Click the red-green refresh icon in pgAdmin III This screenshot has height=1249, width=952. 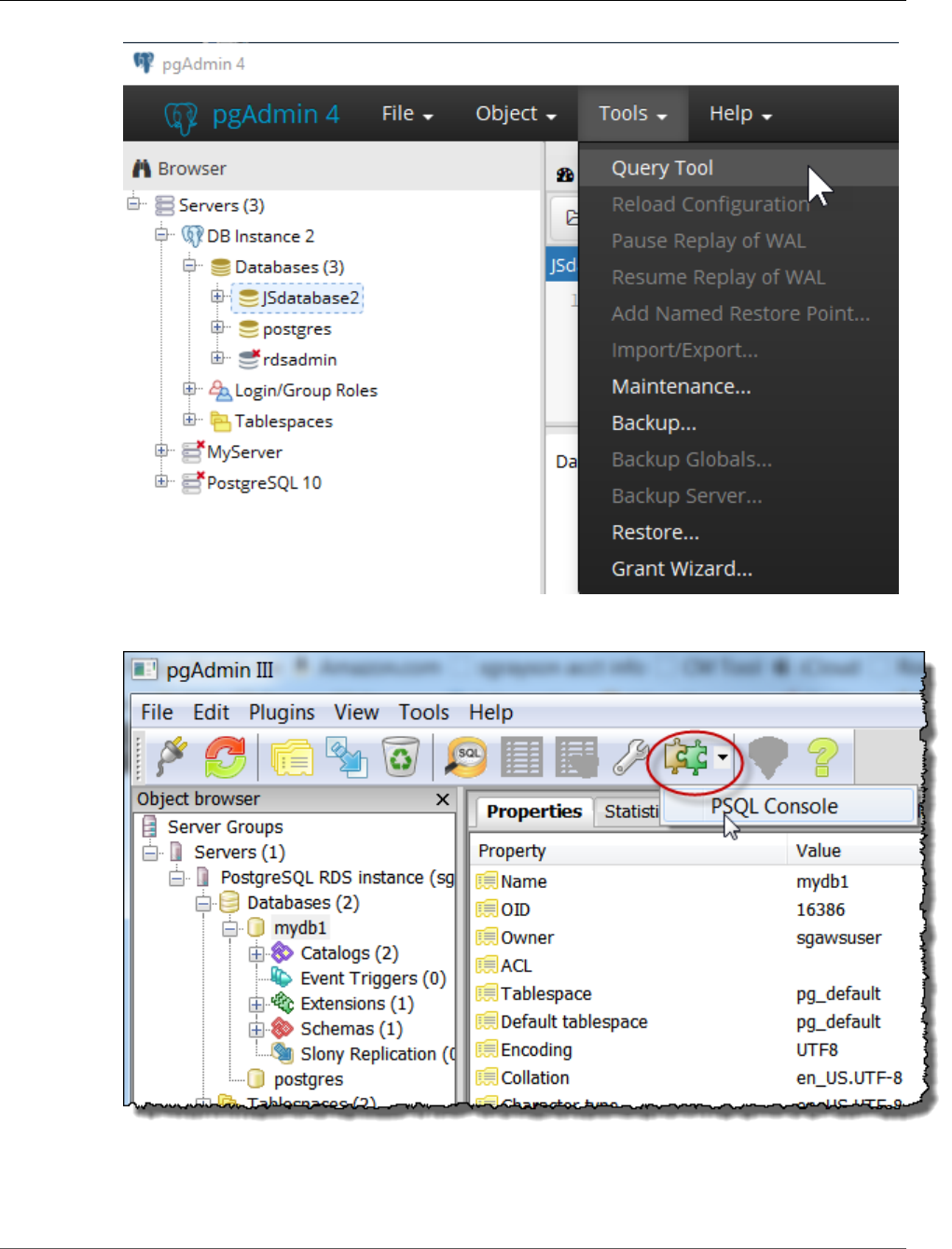coord(226,756)
